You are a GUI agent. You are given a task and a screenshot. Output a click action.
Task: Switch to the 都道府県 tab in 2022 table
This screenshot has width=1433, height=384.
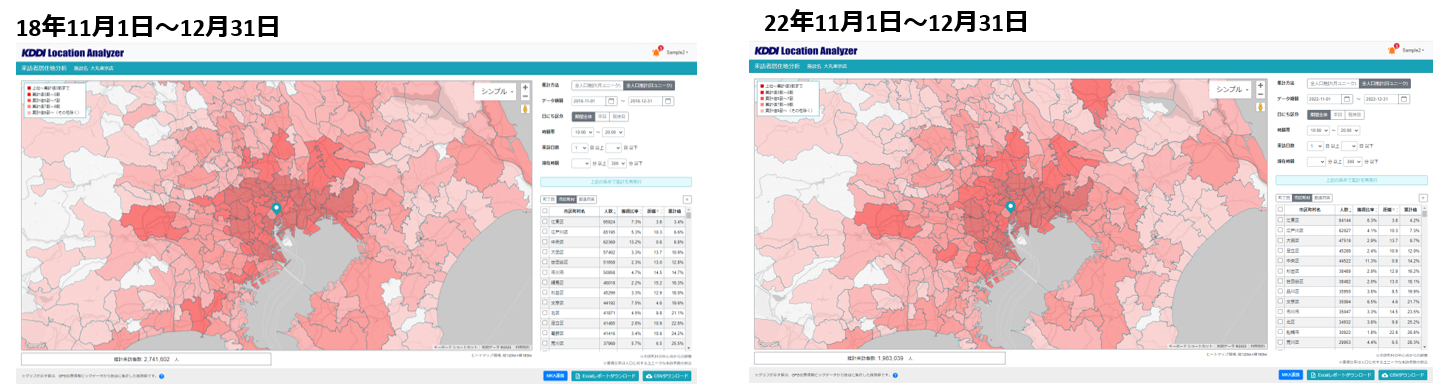[x=1322, y=198]
